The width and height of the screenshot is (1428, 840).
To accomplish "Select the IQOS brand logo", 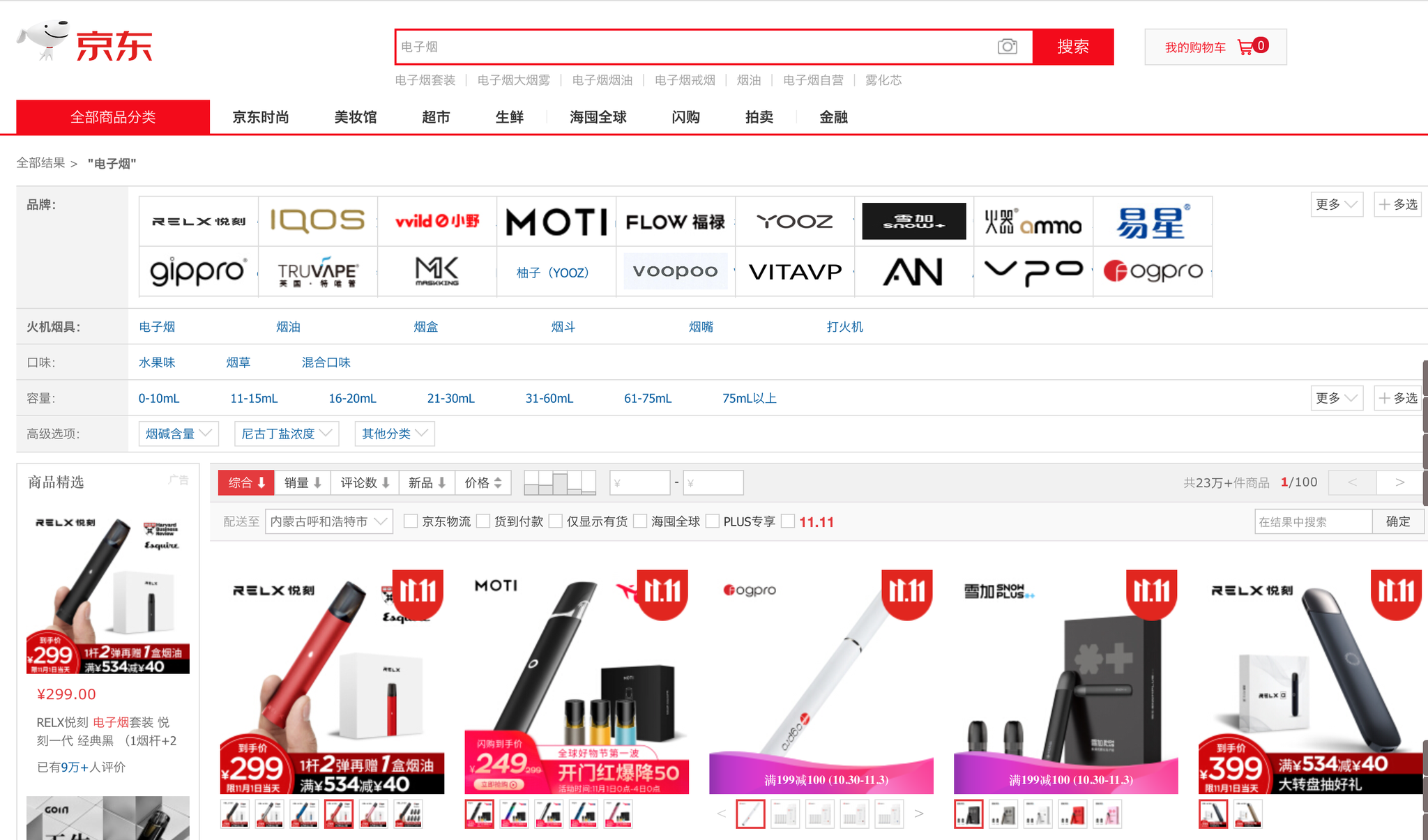I will (318, 222).
